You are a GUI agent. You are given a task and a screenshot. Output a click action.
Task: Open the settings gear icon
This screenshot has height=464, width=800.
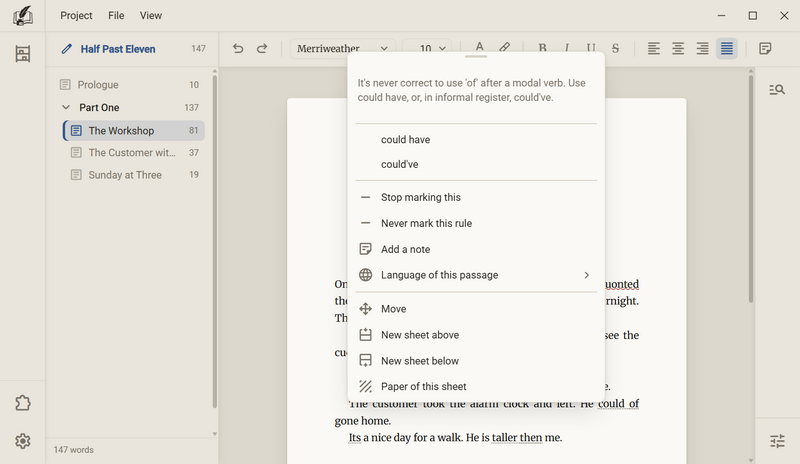click(22, 441)
